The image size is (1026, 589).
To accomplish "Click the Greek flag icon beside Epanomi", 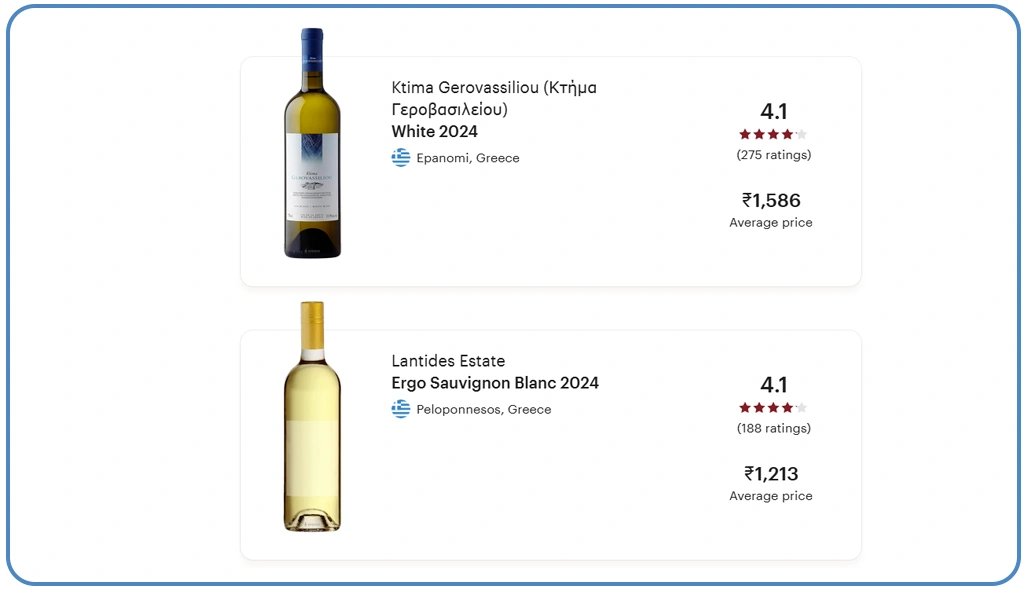I will pos(401,158).
